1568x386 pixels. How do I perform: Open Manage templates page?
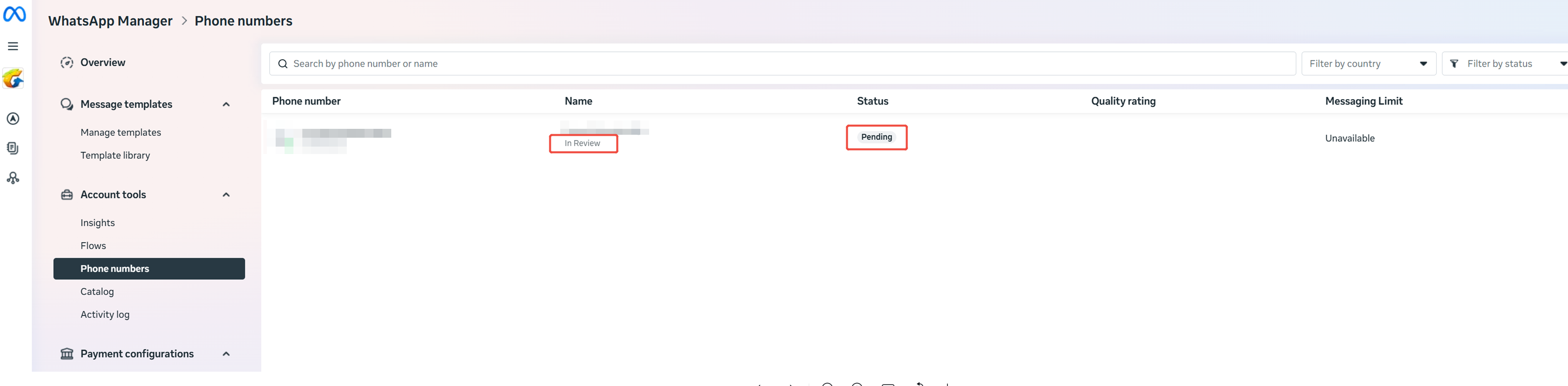(121, 132)
